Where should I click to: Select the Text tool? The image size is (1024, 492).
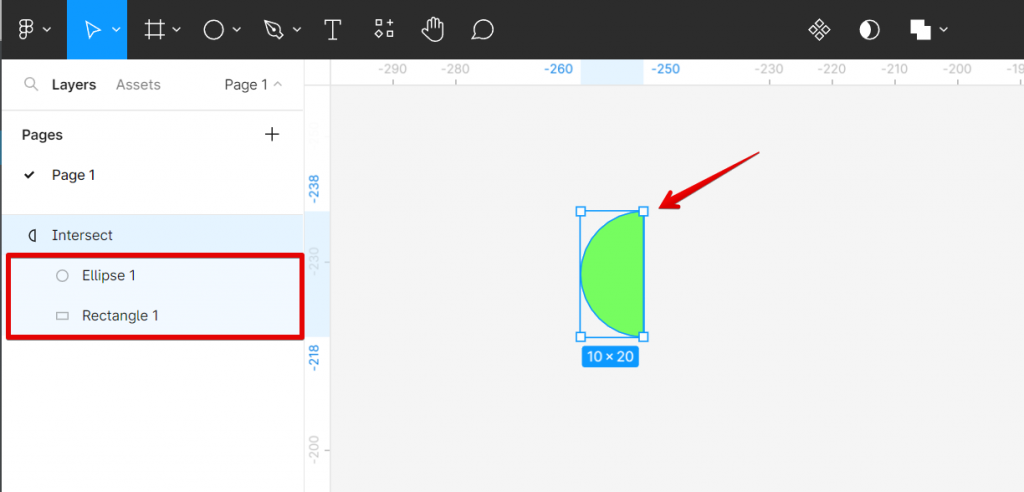(x=333, y=30)
